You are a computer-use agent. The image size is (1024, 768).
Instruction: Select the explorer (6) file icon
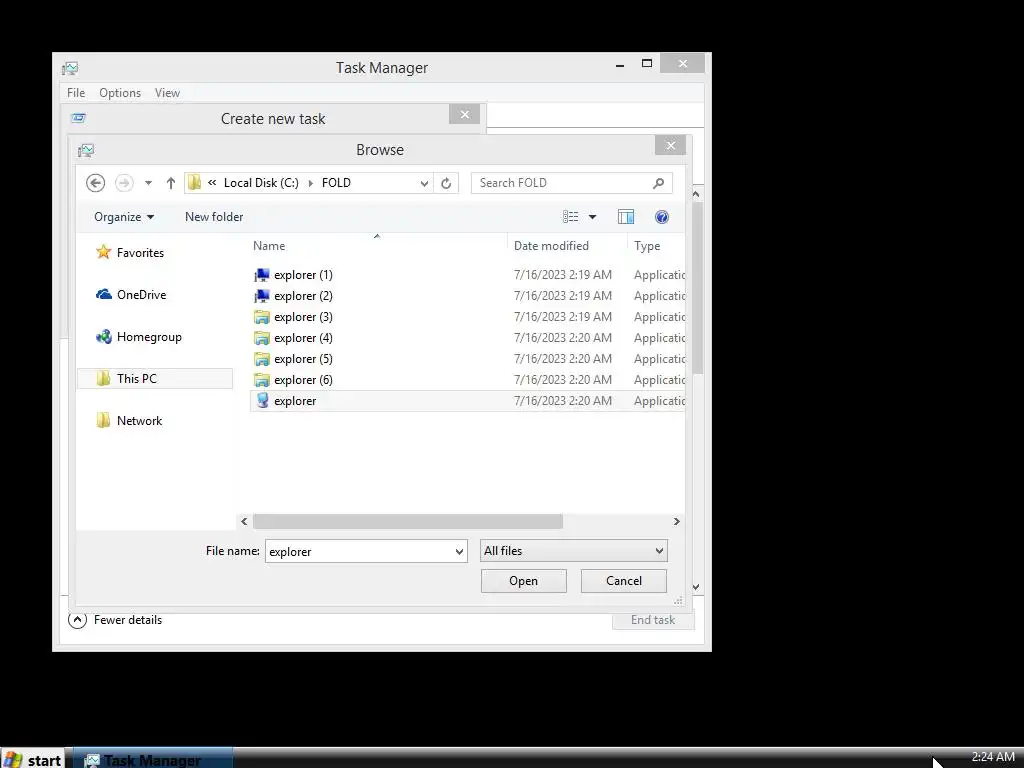pyautogui.click(x=262, y=379)
